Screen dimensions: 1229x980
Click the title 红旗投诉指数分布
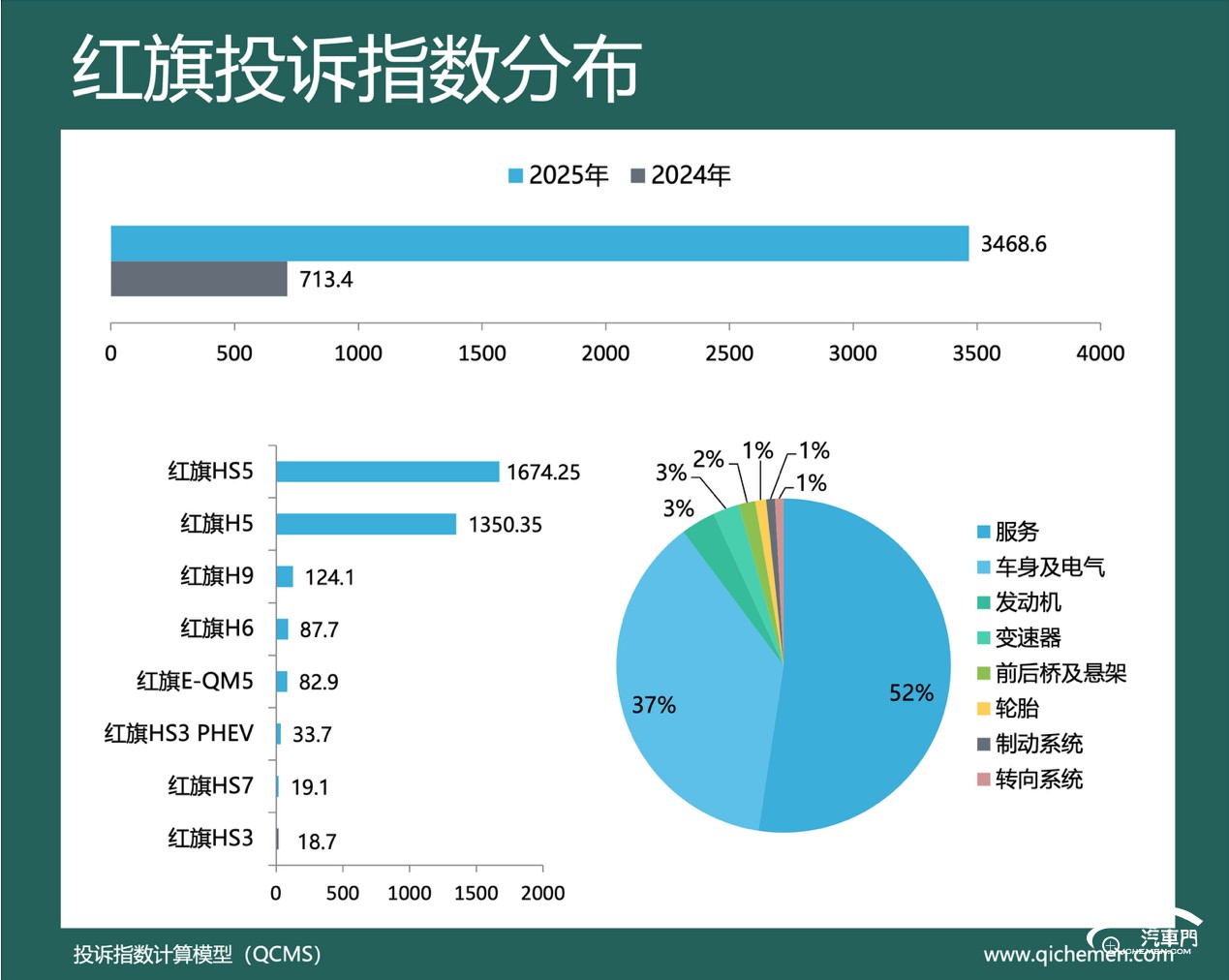point(356,70)
